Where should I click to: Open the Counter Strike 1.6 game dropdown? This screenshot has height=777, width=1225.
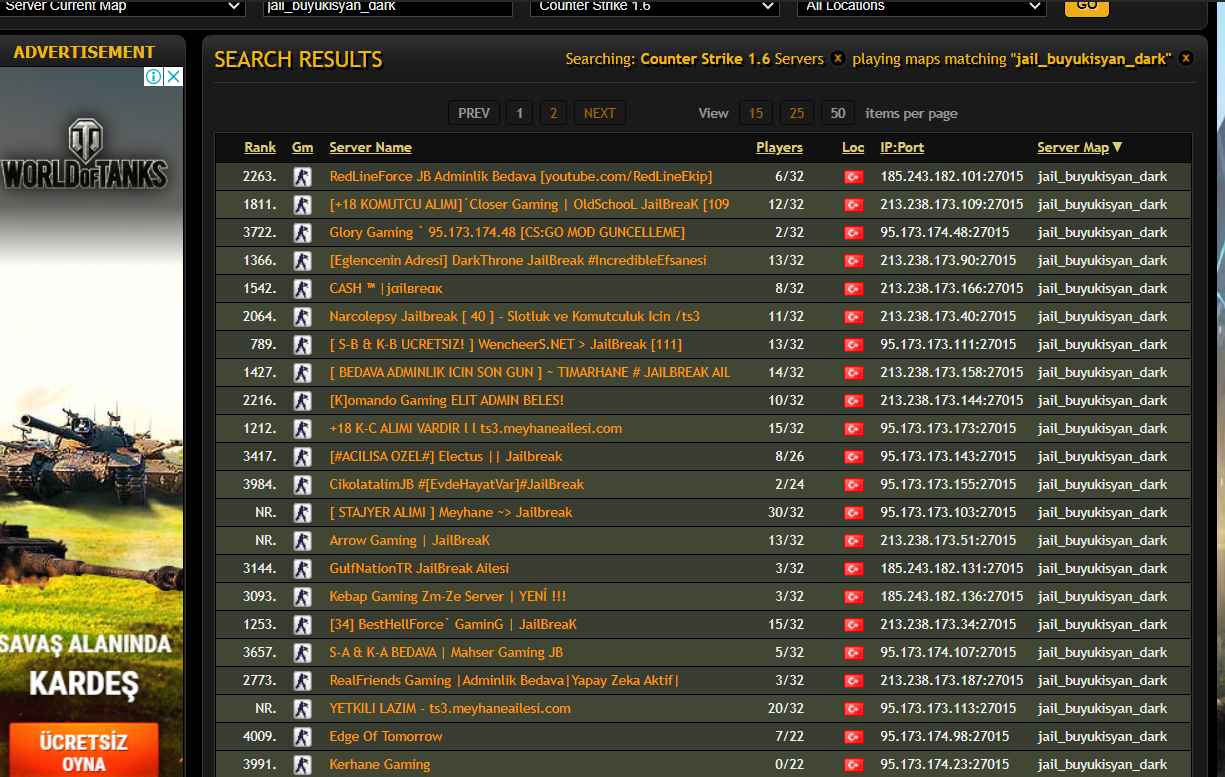654,6
